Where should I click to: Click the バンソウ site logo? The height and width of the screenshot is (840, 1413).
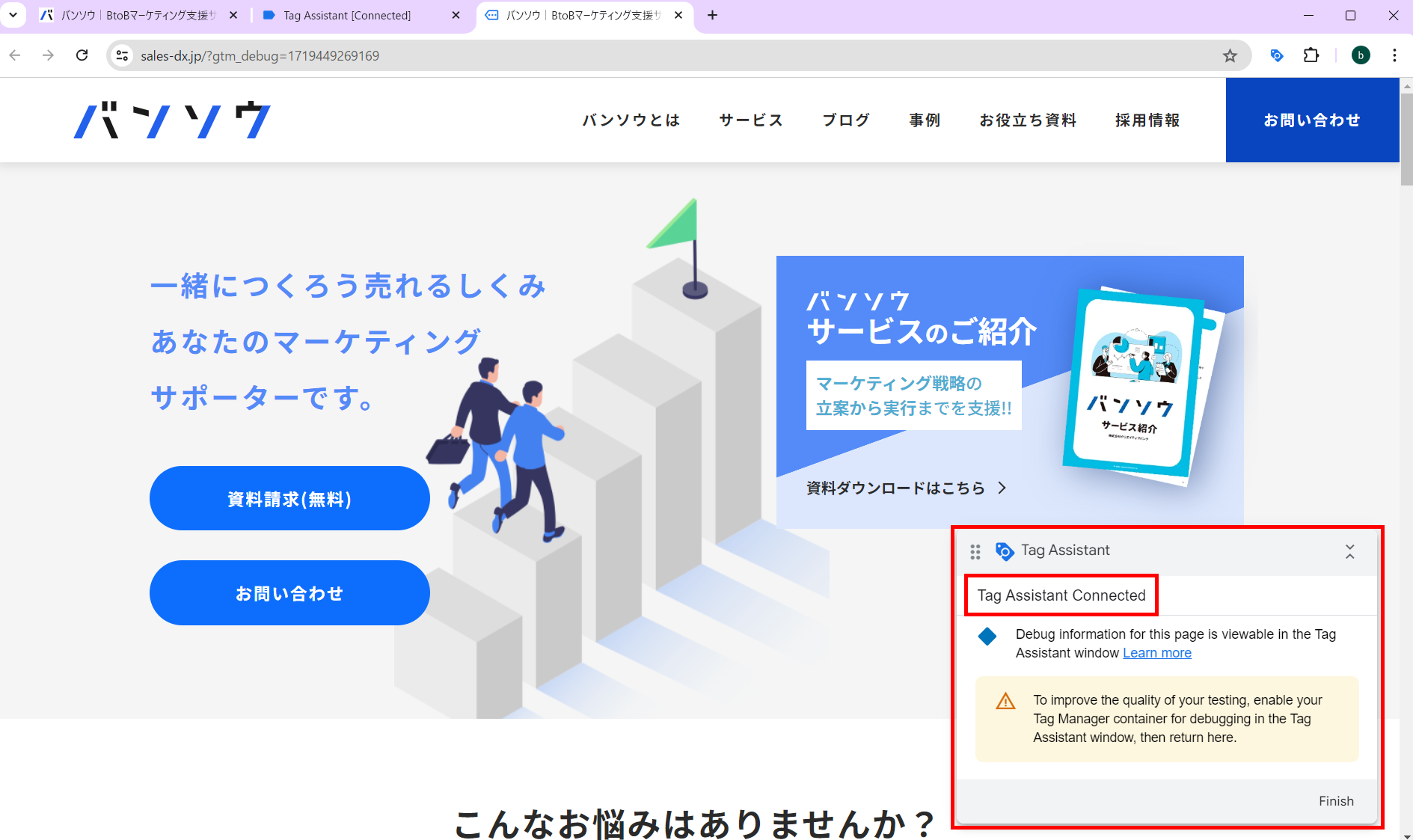[172, 120]
